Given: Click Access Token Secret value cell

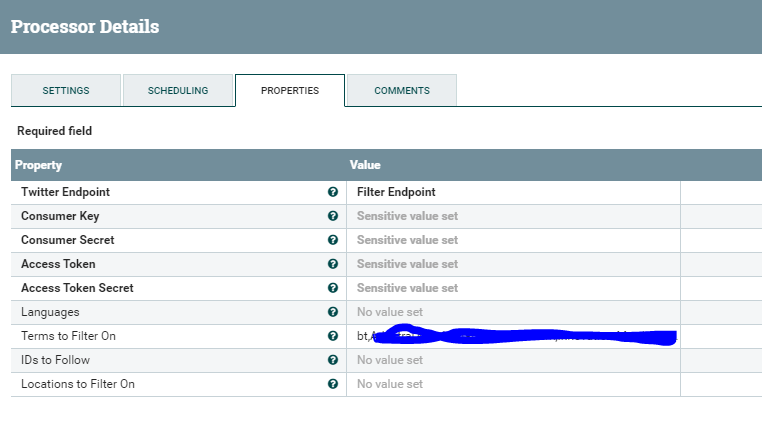Looking at the screenshot, I should pos(513,288).
